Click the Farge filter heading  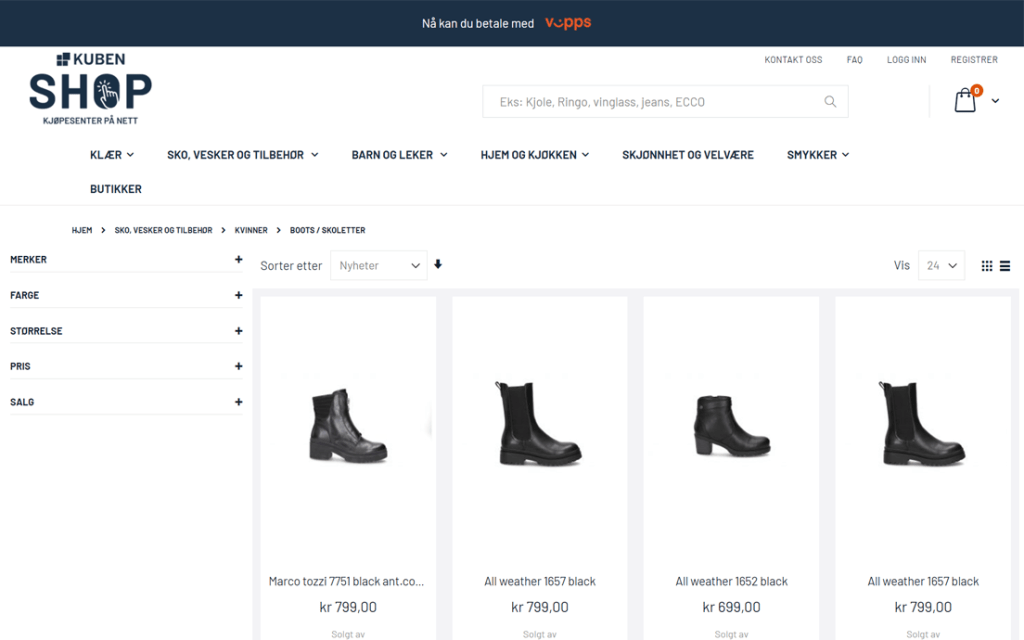(24, 295)
